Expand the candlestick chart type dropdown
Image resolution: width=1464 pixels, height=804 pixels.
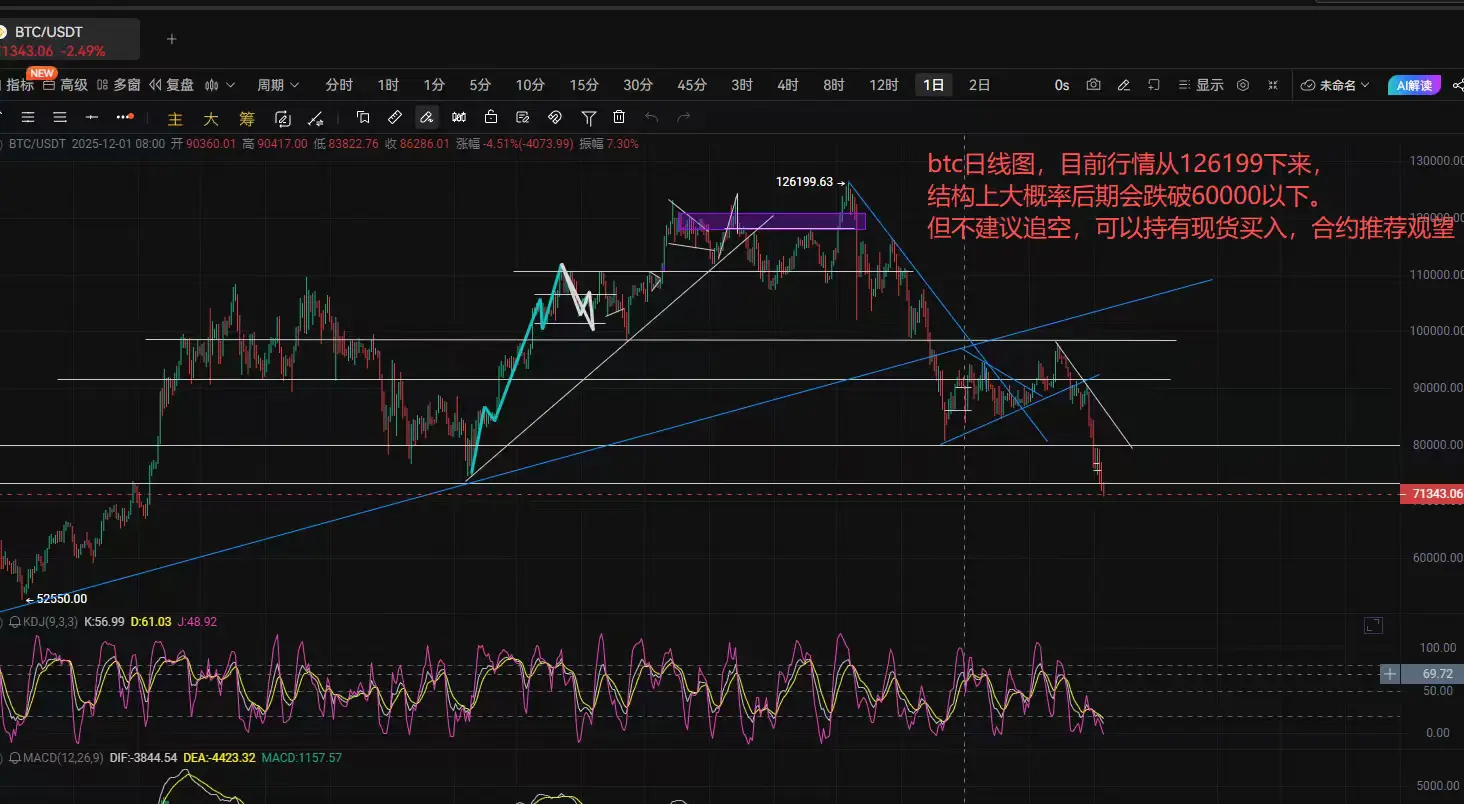coord(221,85)
